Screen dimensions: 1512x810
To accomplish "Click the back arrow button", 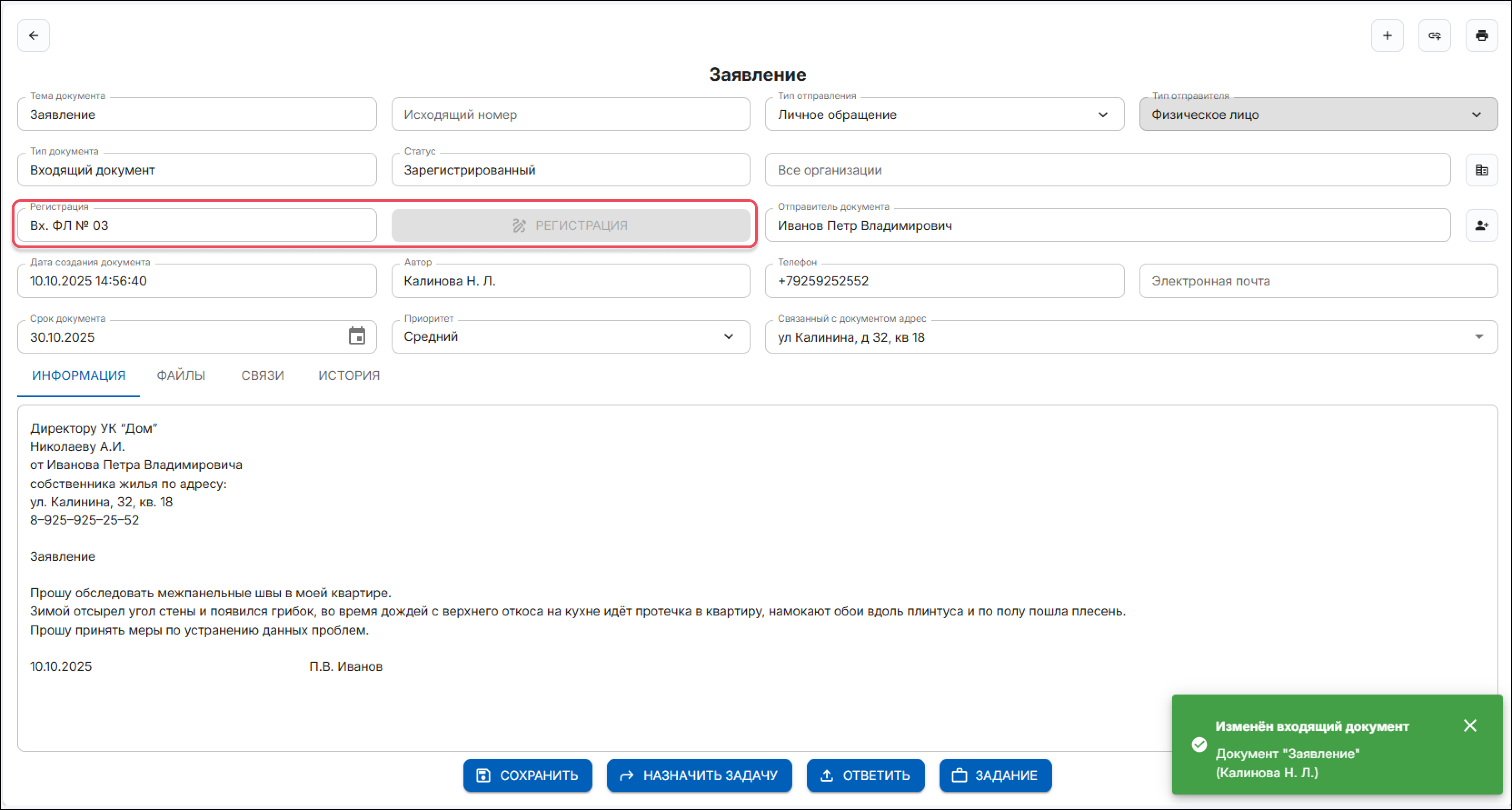I will coord(34,36).
